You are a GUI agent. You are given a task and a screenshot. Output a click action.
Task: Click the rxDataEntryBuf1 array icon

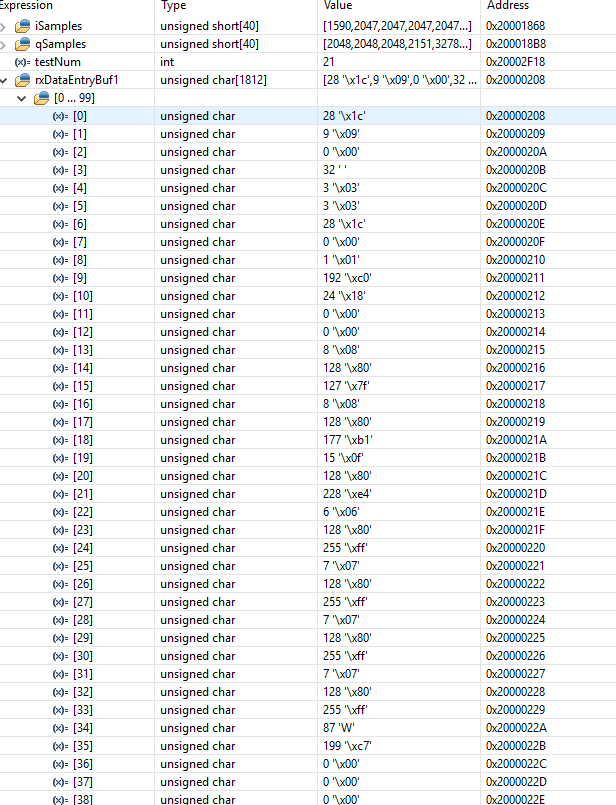point(23,80)
